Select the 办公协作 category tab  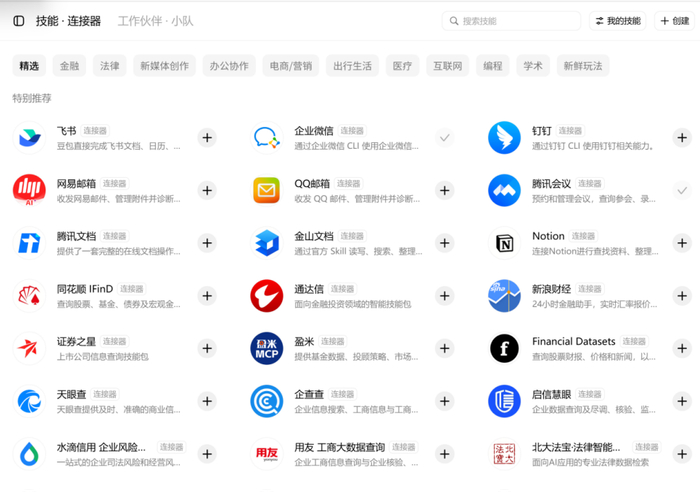(x=229, y=66)
